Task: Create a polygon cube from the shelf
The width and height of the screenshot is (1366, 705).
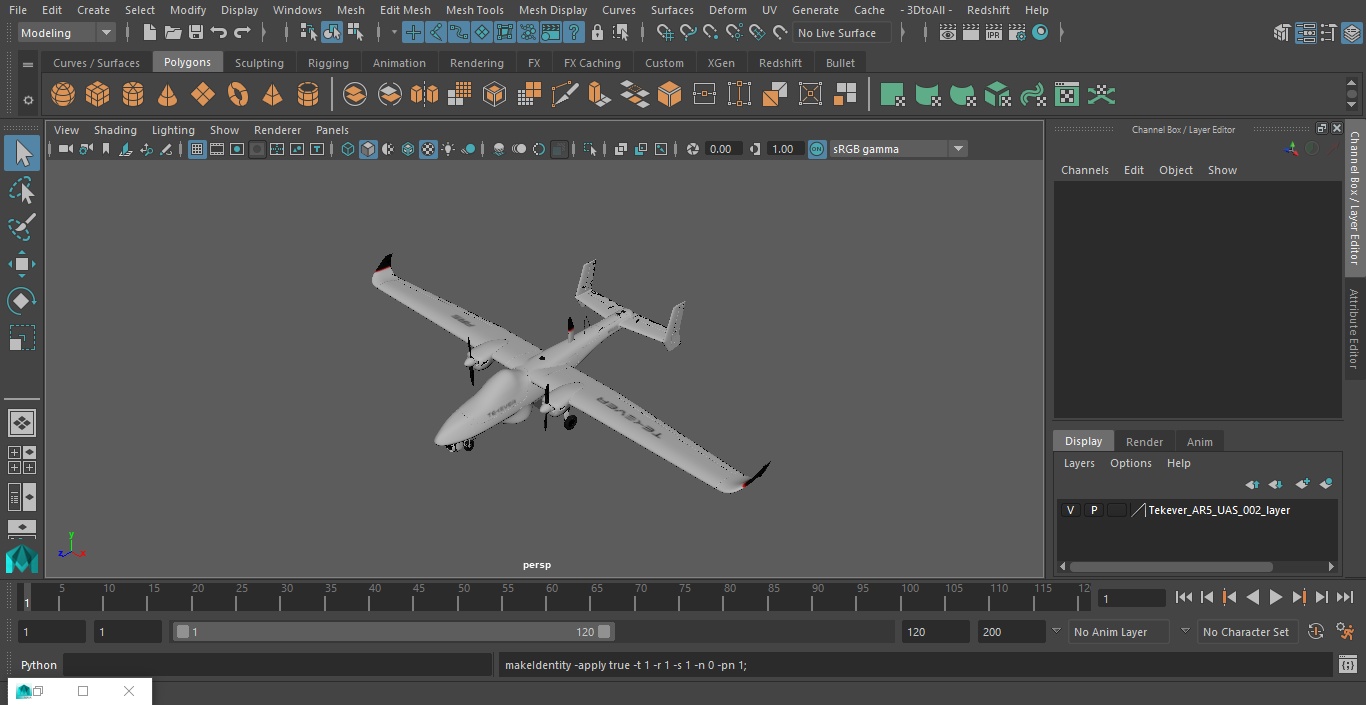Action: [x=98, y=95]
